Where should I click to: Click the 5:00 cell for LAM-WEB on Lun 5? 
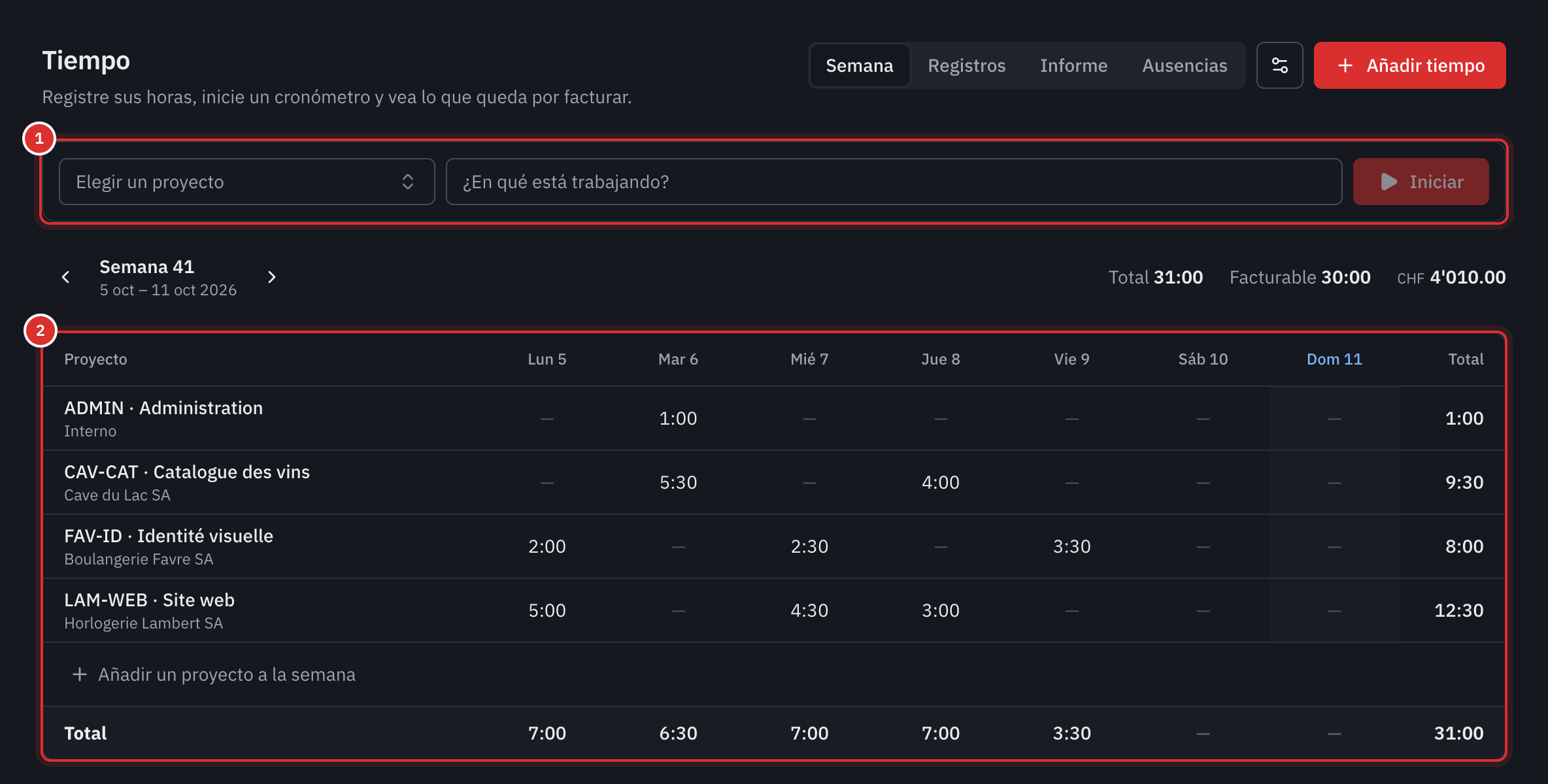(547, 610)
